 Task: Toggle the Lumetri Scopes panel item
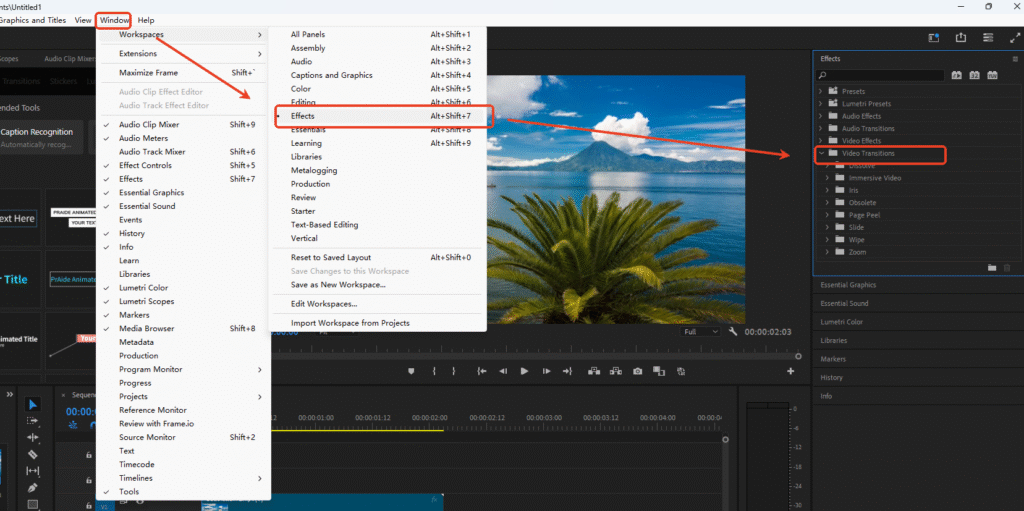[146, 301]
